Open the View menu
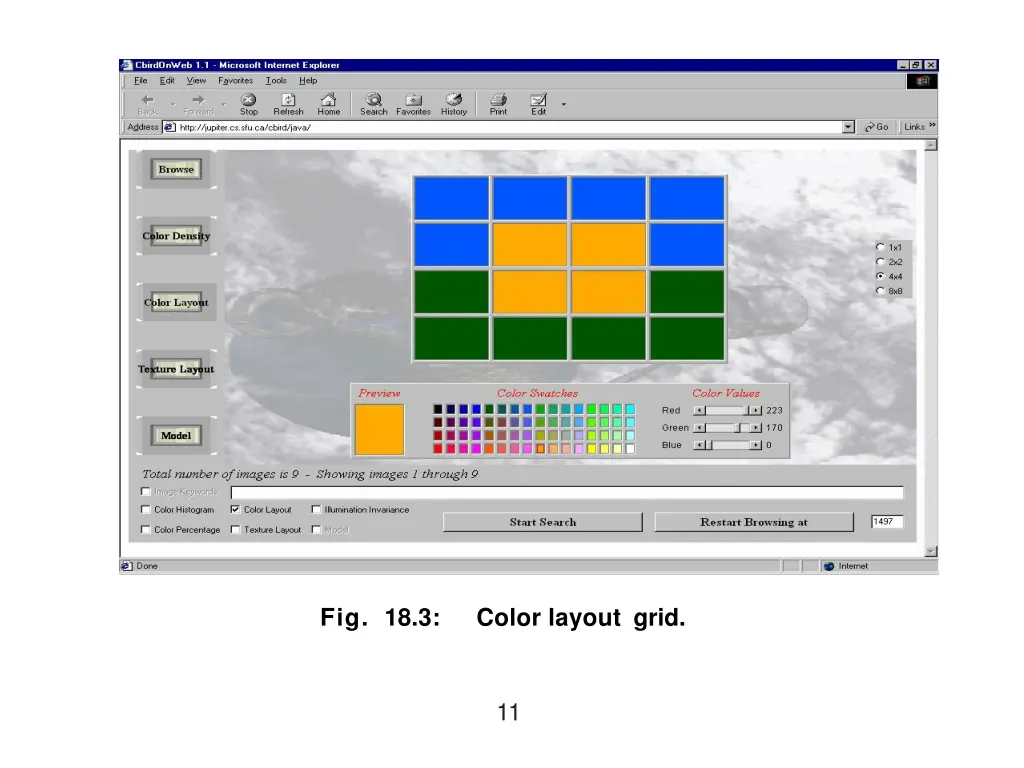The height and width of the screenshot is (768, 1024). click(x=196, y=80)
